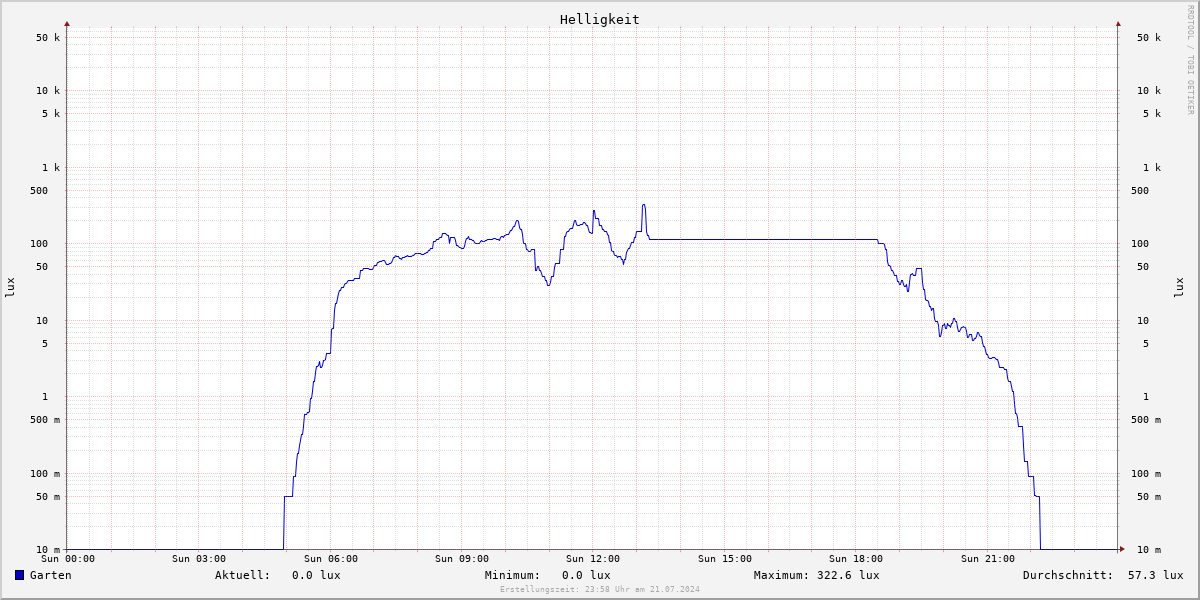
Task: Click the "lux" title of the left axis
Action: tap(10, 287)
